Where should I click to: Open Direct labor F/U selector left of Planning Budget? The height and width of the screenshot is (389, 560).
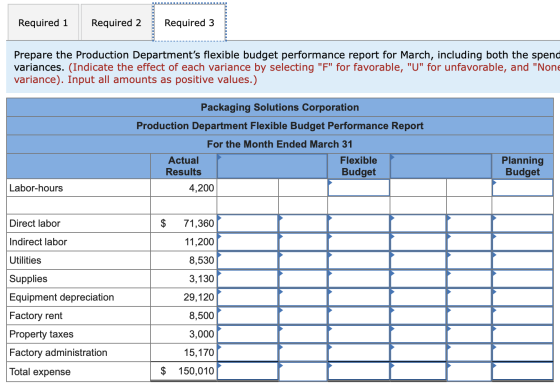click(x=469, y=224)
